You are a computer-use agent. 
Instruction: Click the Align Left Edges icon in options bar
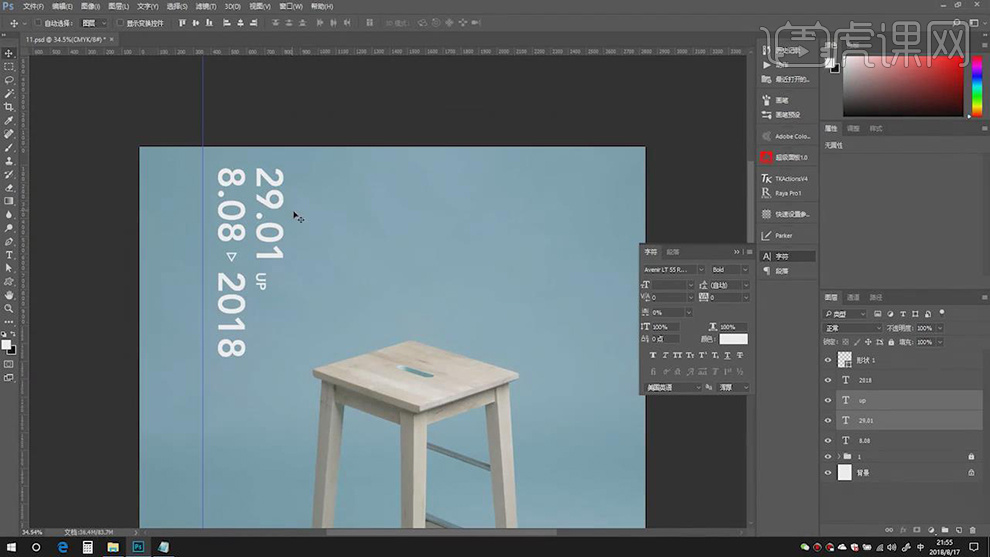point(227,23)
